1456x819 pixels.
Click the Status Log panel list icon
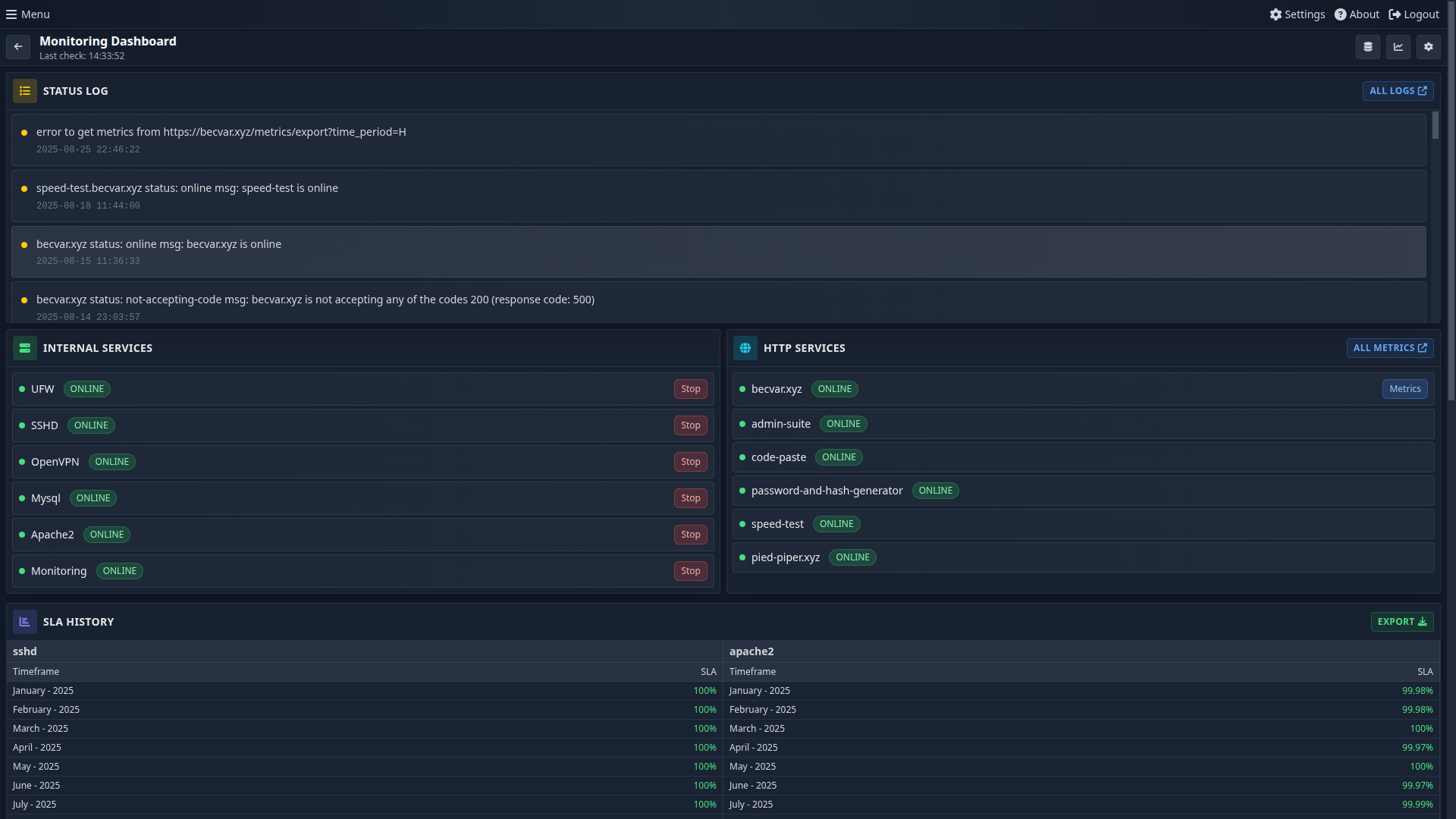tap(25, 90)
